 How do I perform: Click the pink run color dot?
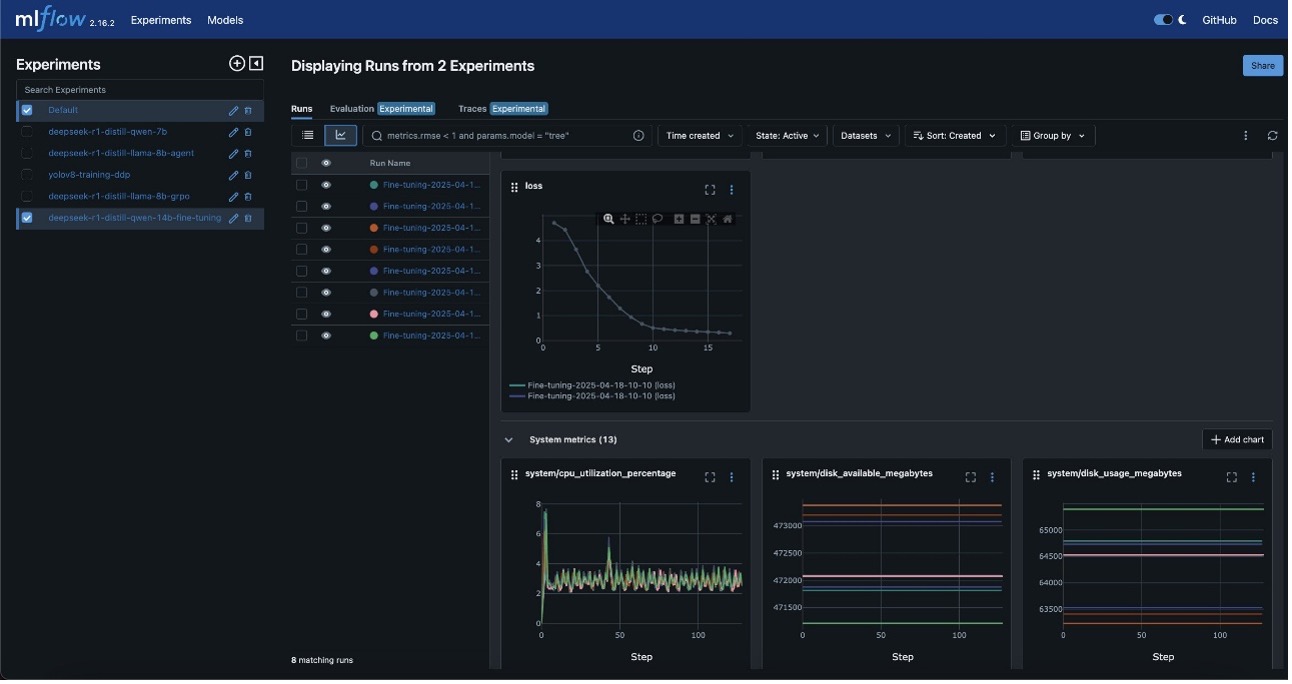coord(374,314)
